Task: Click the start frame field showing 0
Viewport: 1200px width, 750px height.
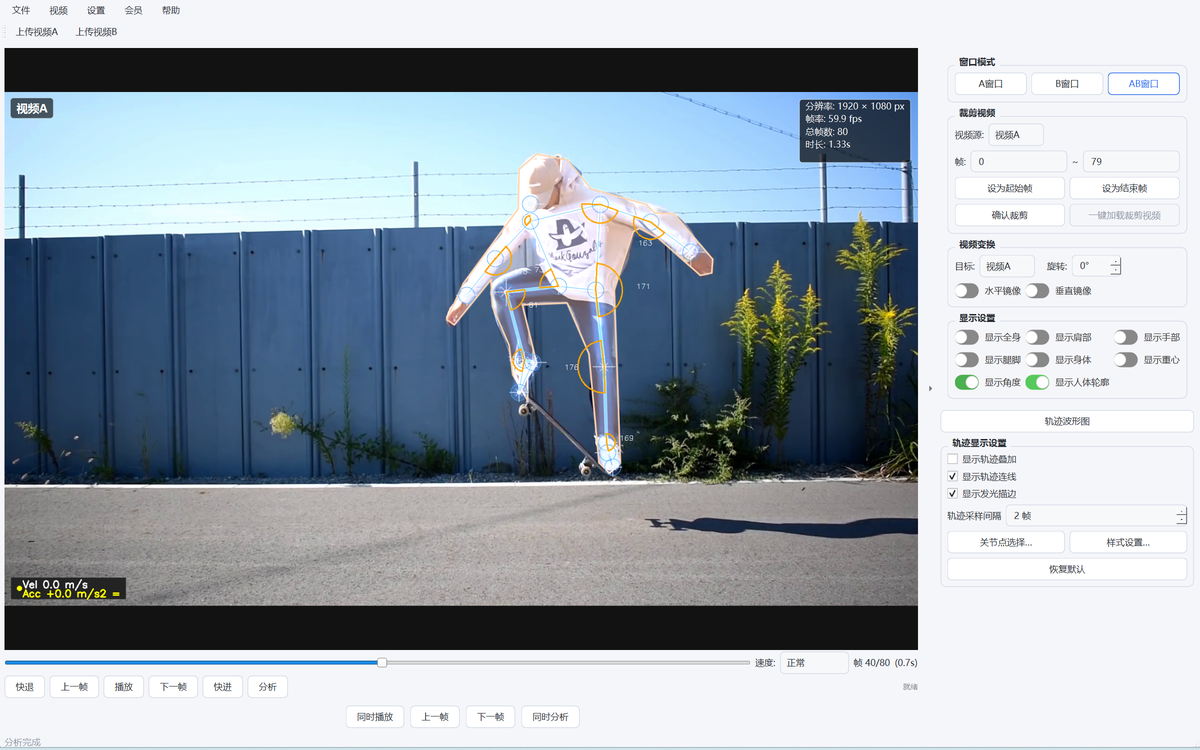Action: point(1018,161)
